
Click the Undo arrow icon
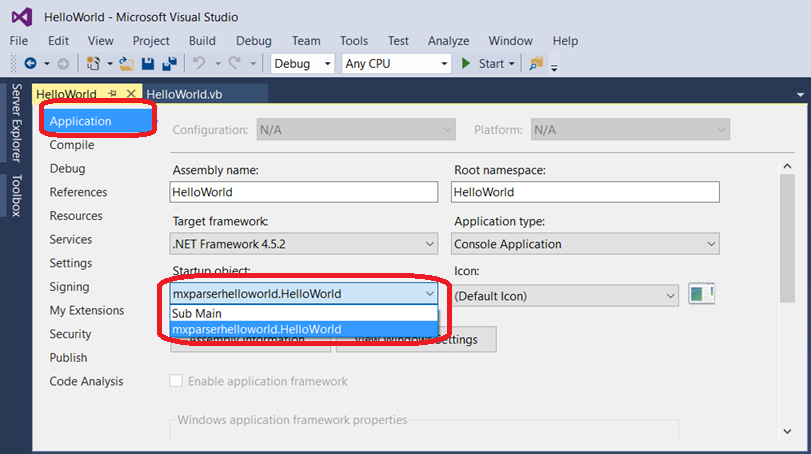(199, 64)
